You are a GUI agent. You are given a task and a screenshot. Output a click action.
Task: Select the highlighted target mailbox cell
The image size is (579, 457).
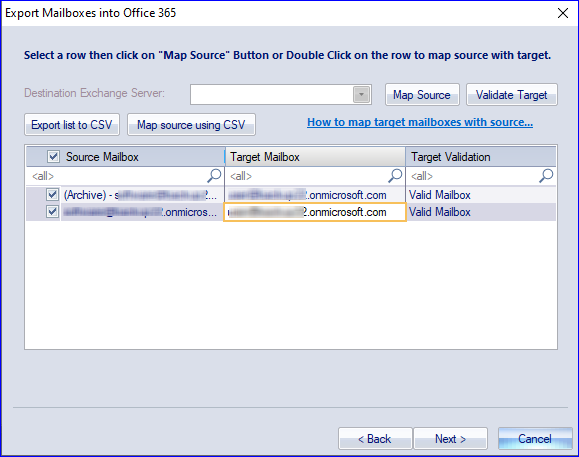[315, 212]
